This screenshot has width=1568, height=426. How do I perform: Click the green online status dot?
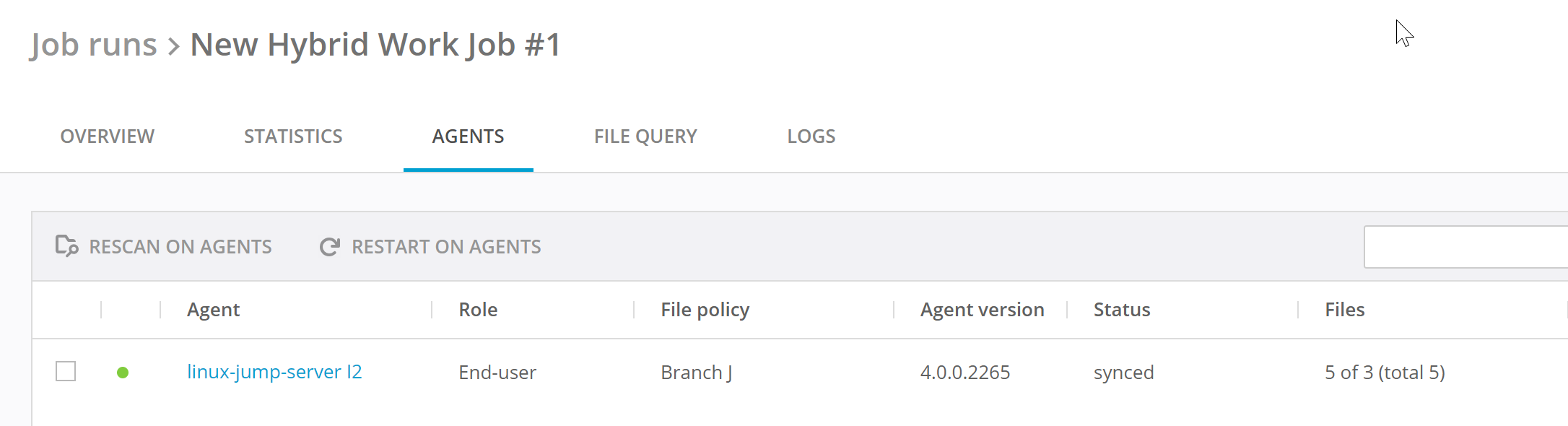[x=123, y=373]
